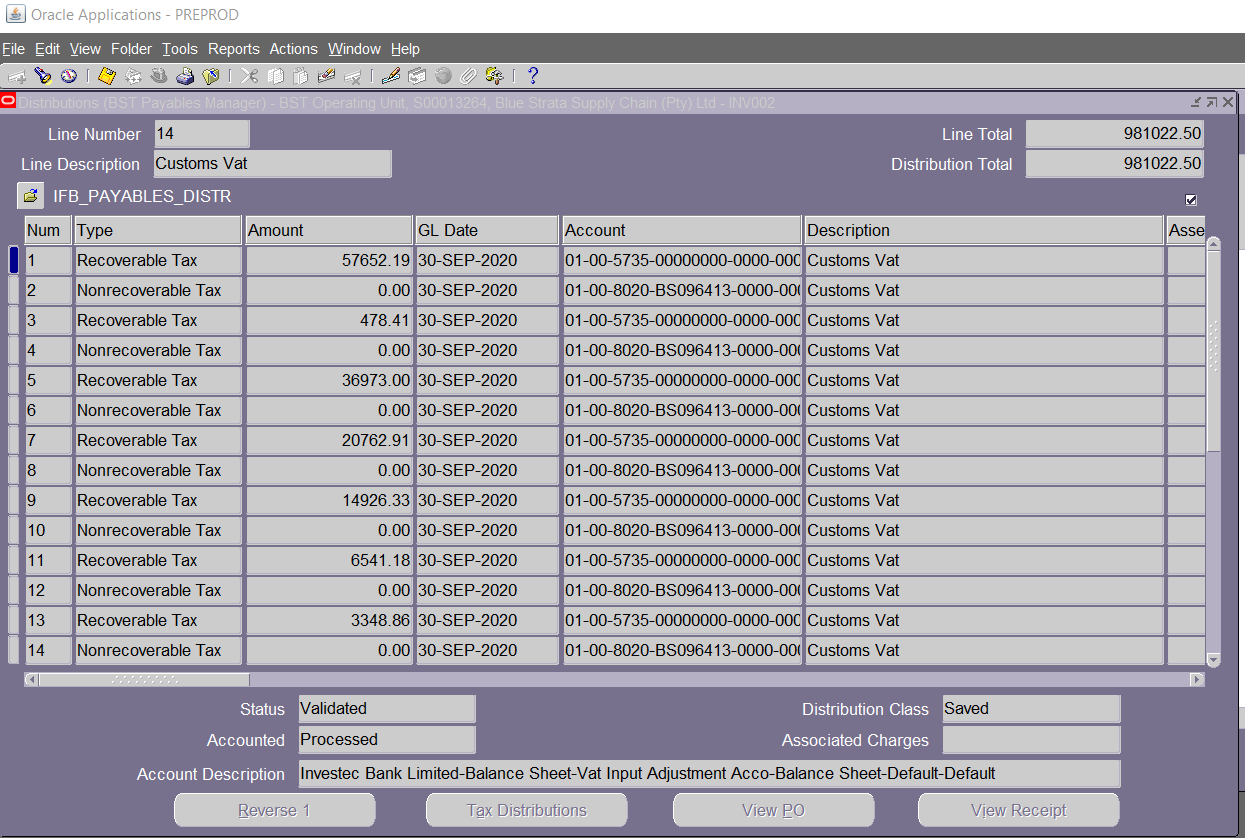Click the vertical scrollbar down arrow
The image size is (1245, 838).
coord(1214,660)
